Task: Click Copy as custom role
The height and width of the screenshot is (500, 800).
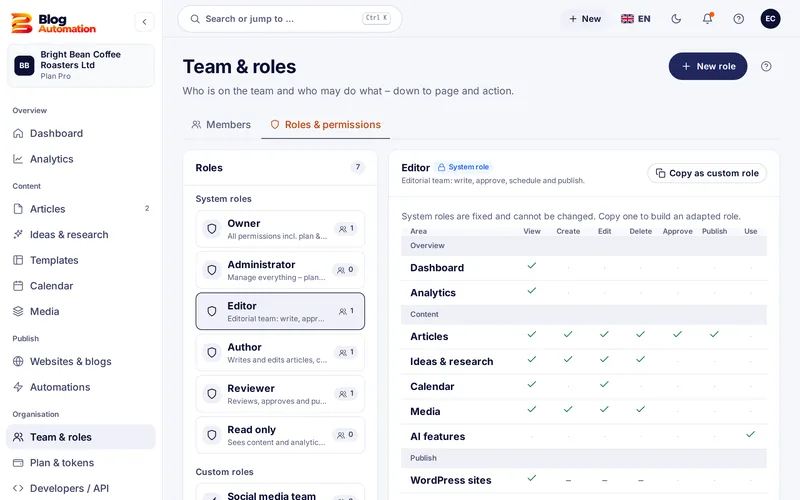Action: click(707, 173)
